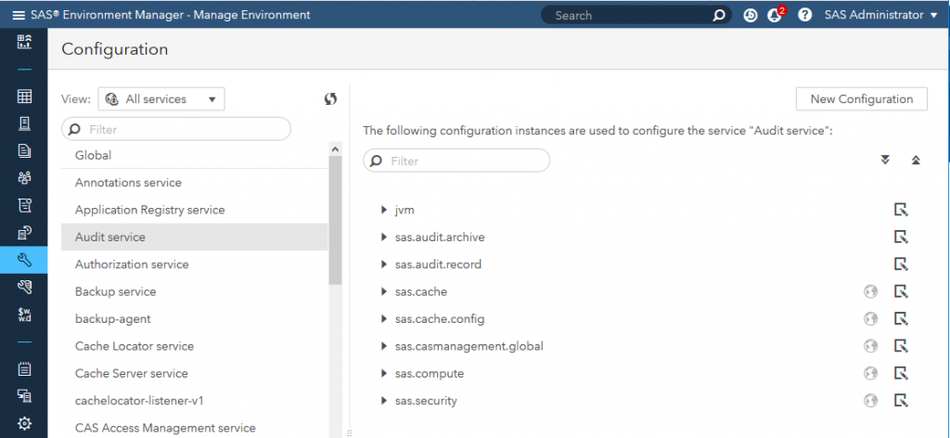
Task: Edit the sas.audit.archive configuration
Action: pos(900,237)
